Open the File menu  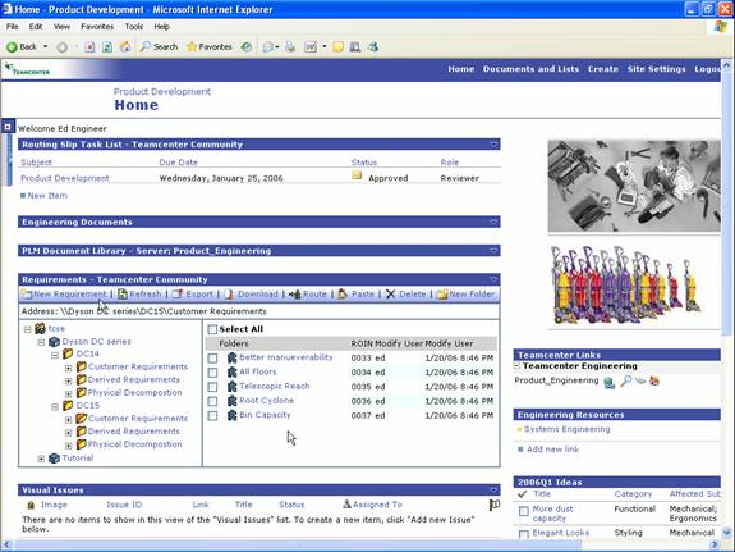[x=12, y=27]
